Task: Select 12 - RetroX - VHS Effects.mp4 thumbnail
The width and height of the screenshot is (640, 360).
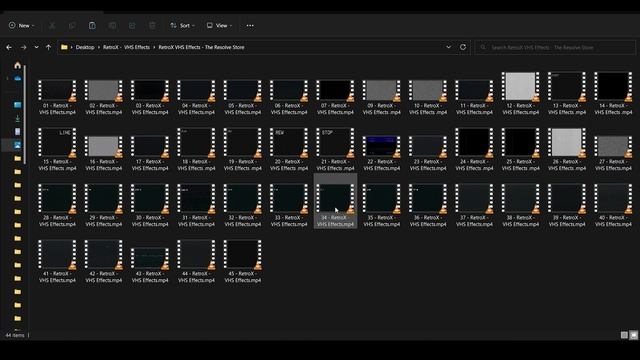Action: point(520,86)
